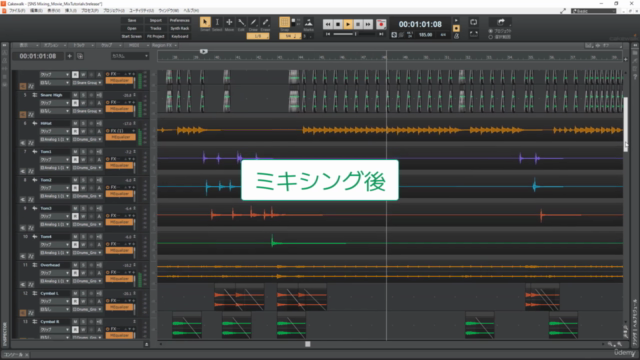Open the Keyboard button
The image size is (640, 360).
[180, 36]
